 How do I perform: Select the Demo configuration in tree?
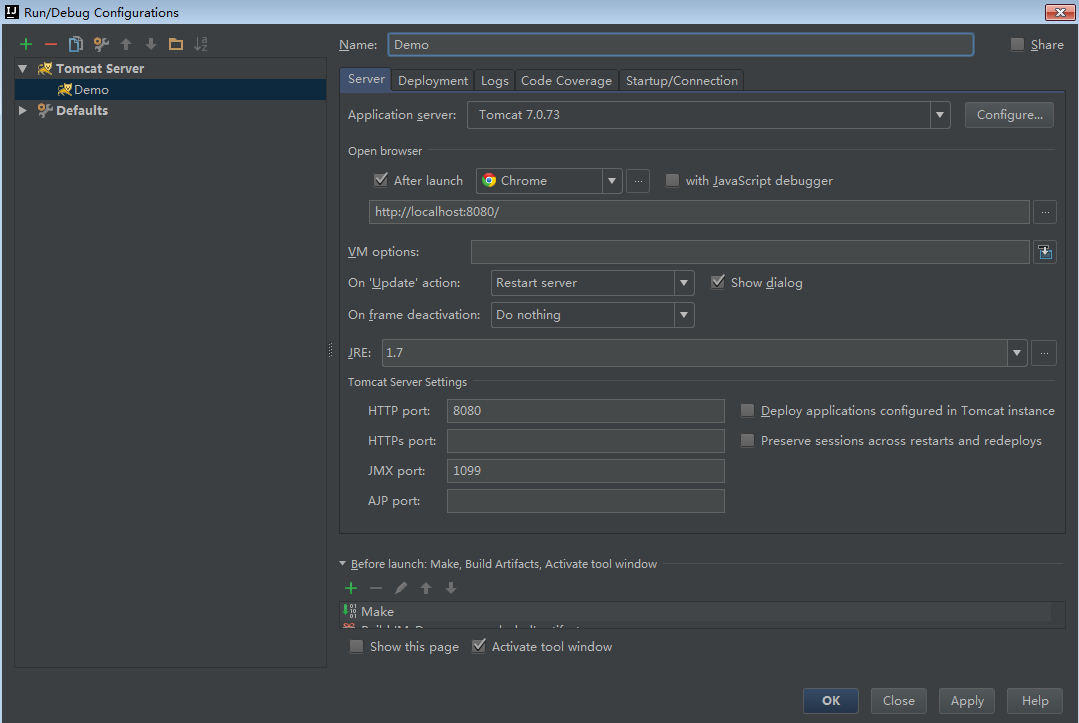tap(91, 90)
